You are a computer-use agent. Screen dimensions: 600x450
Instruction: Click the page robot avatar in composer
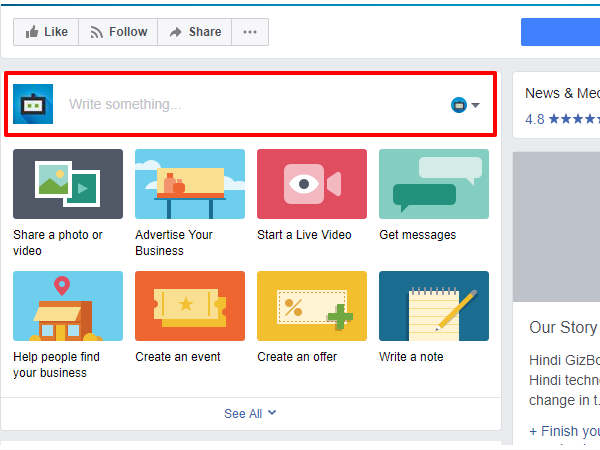click(33, 104)
